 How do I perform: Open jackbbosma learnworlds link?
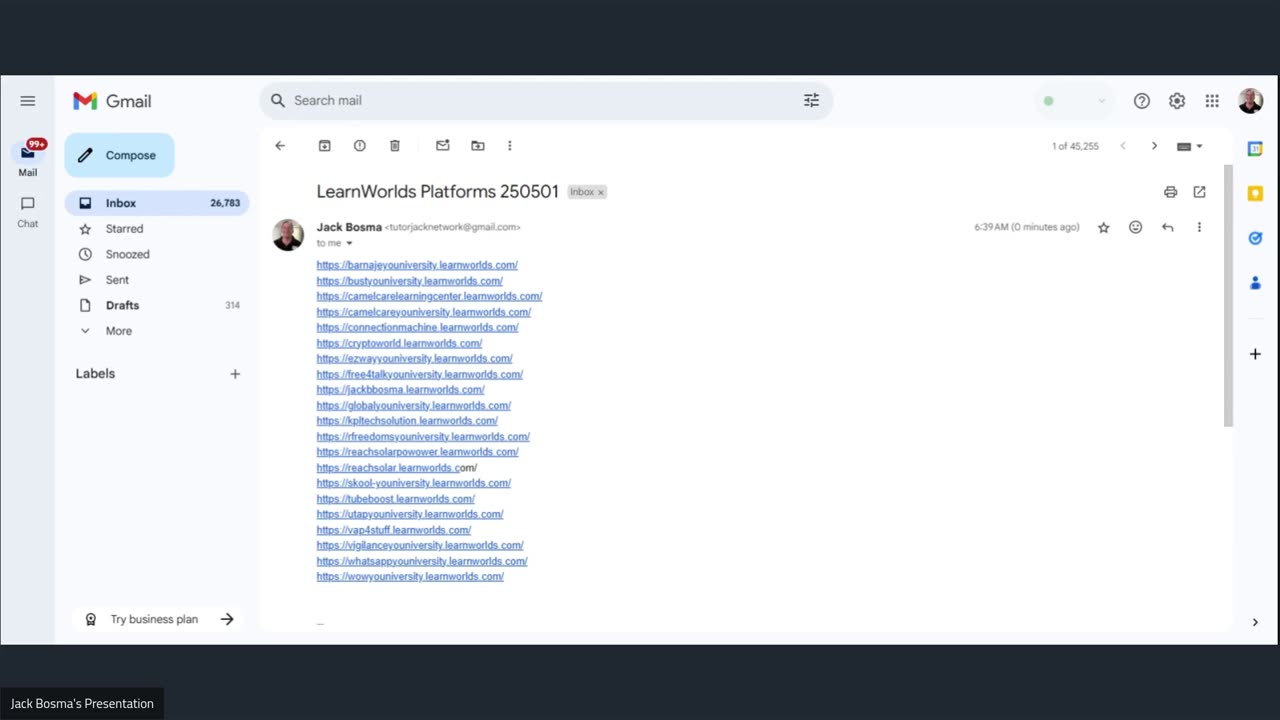click(400, 390)
